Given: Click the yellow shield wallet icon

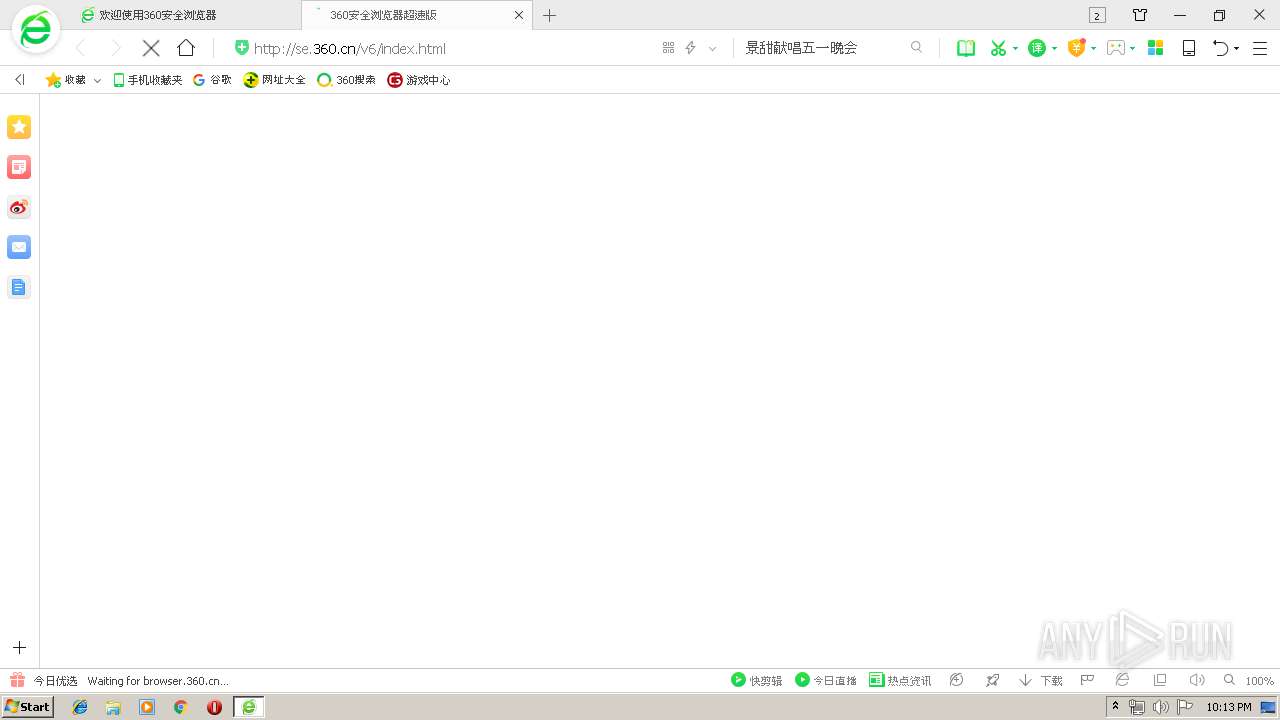Looking at the screenshot, I should [1077, 48].
